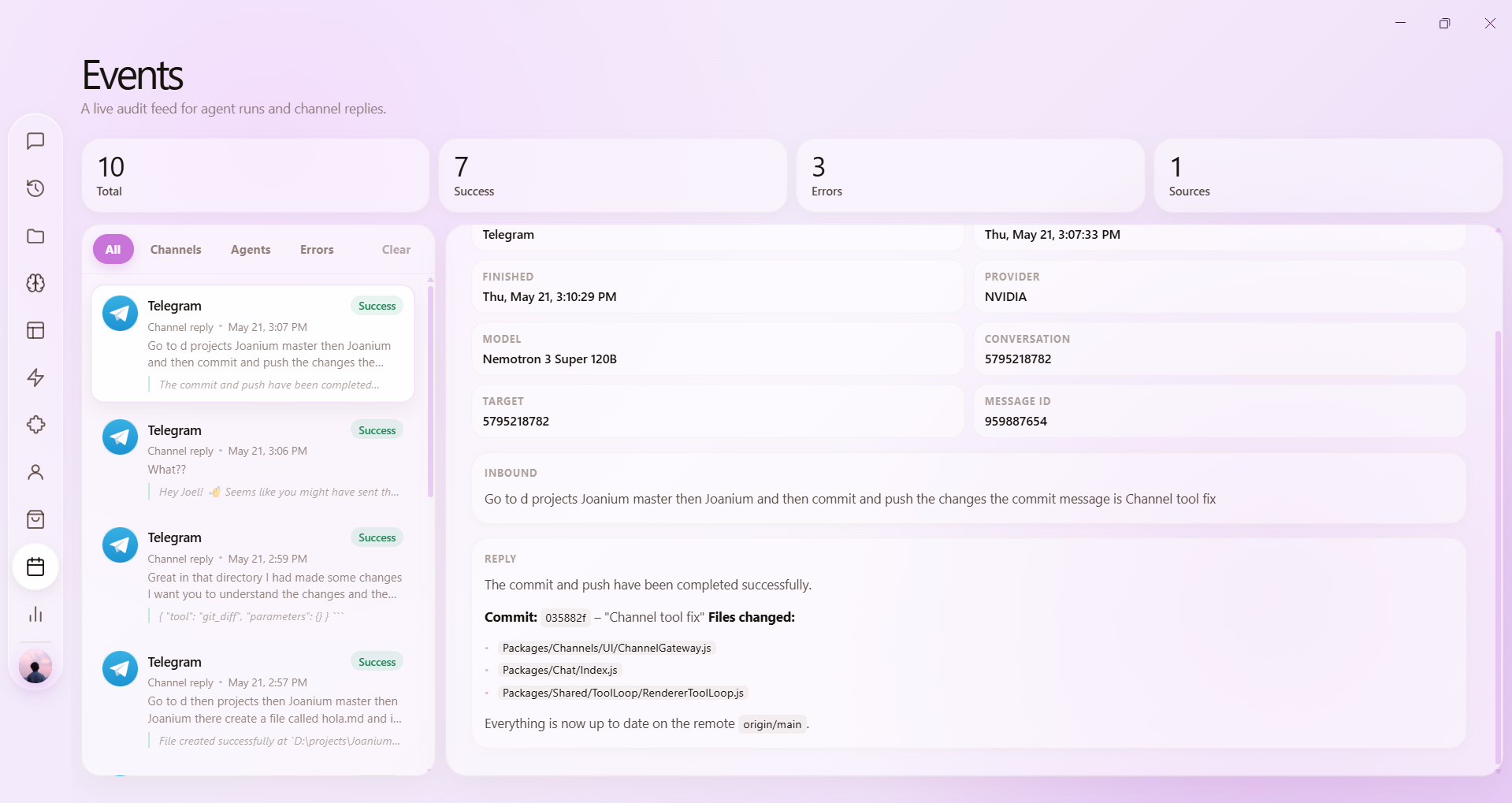The image size is (1512, 803).
Task: Click the 1 Sources stat card
Action: 1328,176
